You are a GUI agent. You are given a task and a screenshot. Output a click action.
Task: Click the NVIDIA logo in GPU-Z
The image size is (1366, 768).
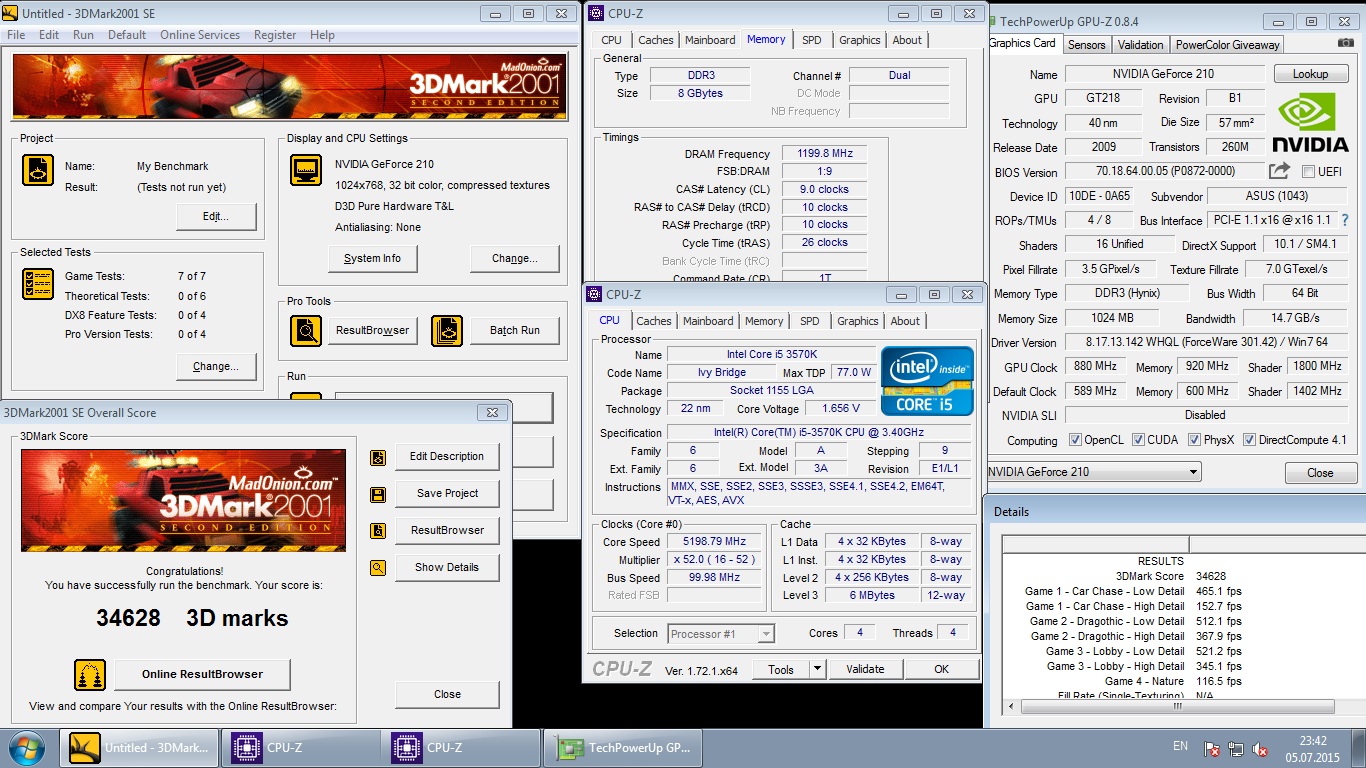click(1313, 124)
